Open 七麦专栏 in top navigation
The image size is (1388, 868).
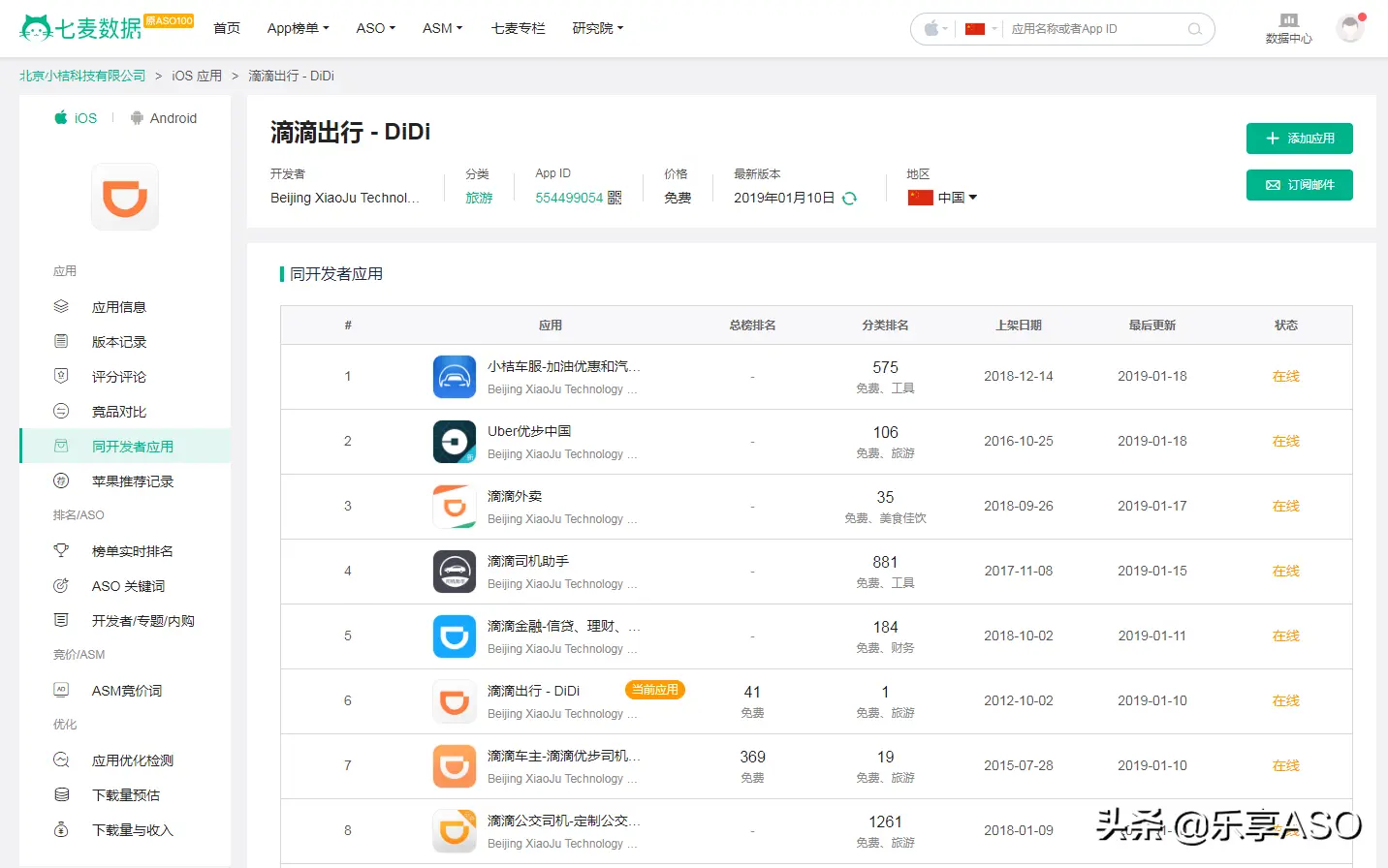click(519, 28)
